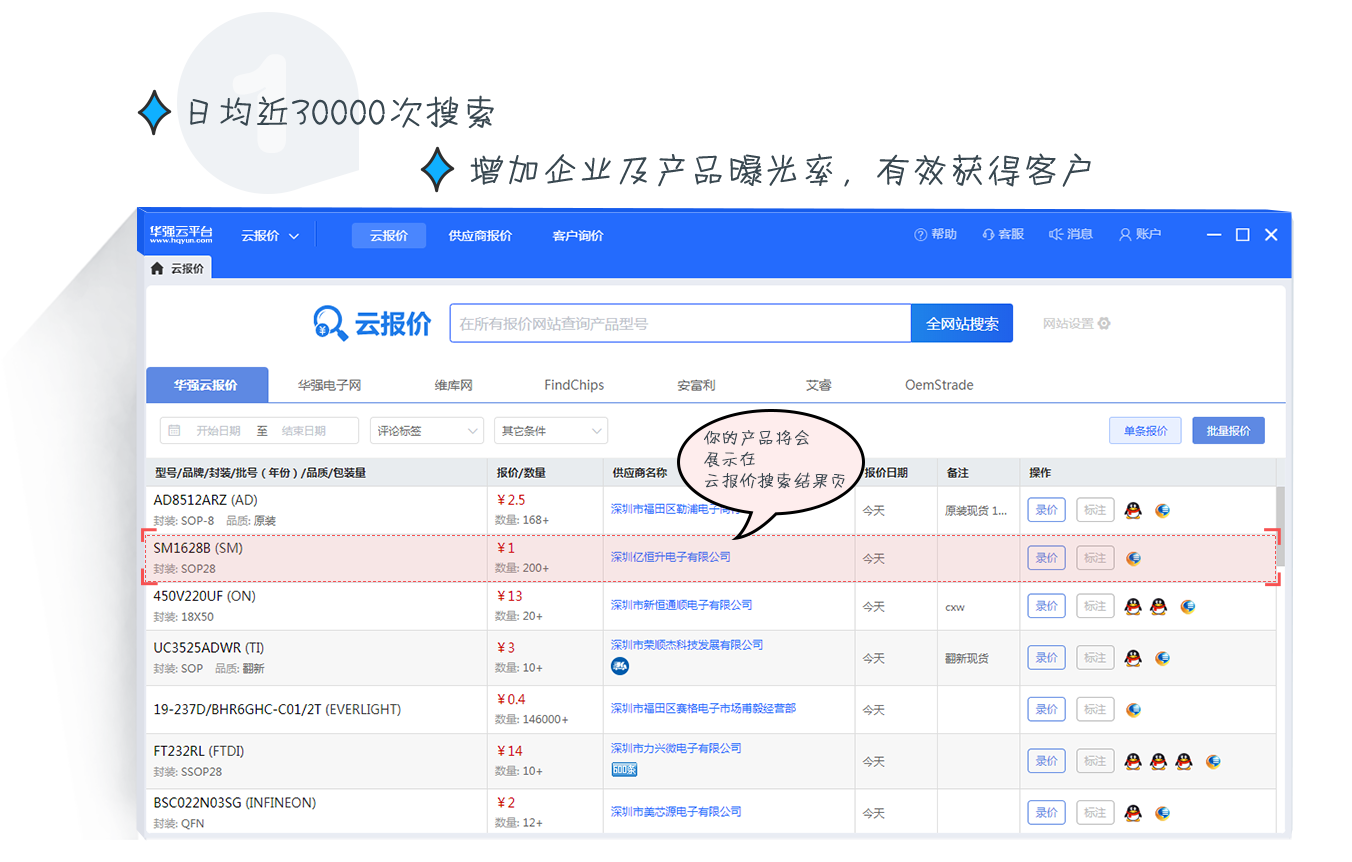Click 标注 for AD8512ARZ
The width and height of the screenshot is (1352, 862).
coord(1095,510)
